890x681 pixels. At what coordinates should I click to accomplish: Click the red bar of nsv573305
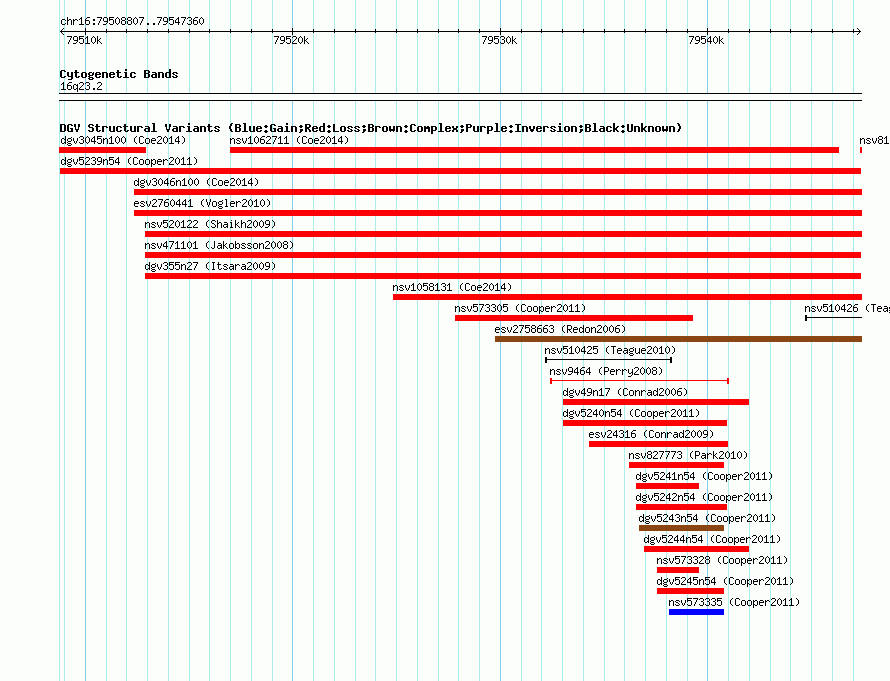click(x=574, y=318)
